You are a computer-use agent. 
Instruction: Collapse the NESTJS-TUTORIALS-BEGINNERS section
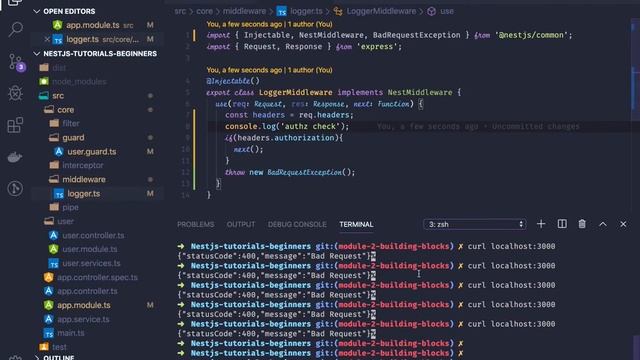(95, 53)
